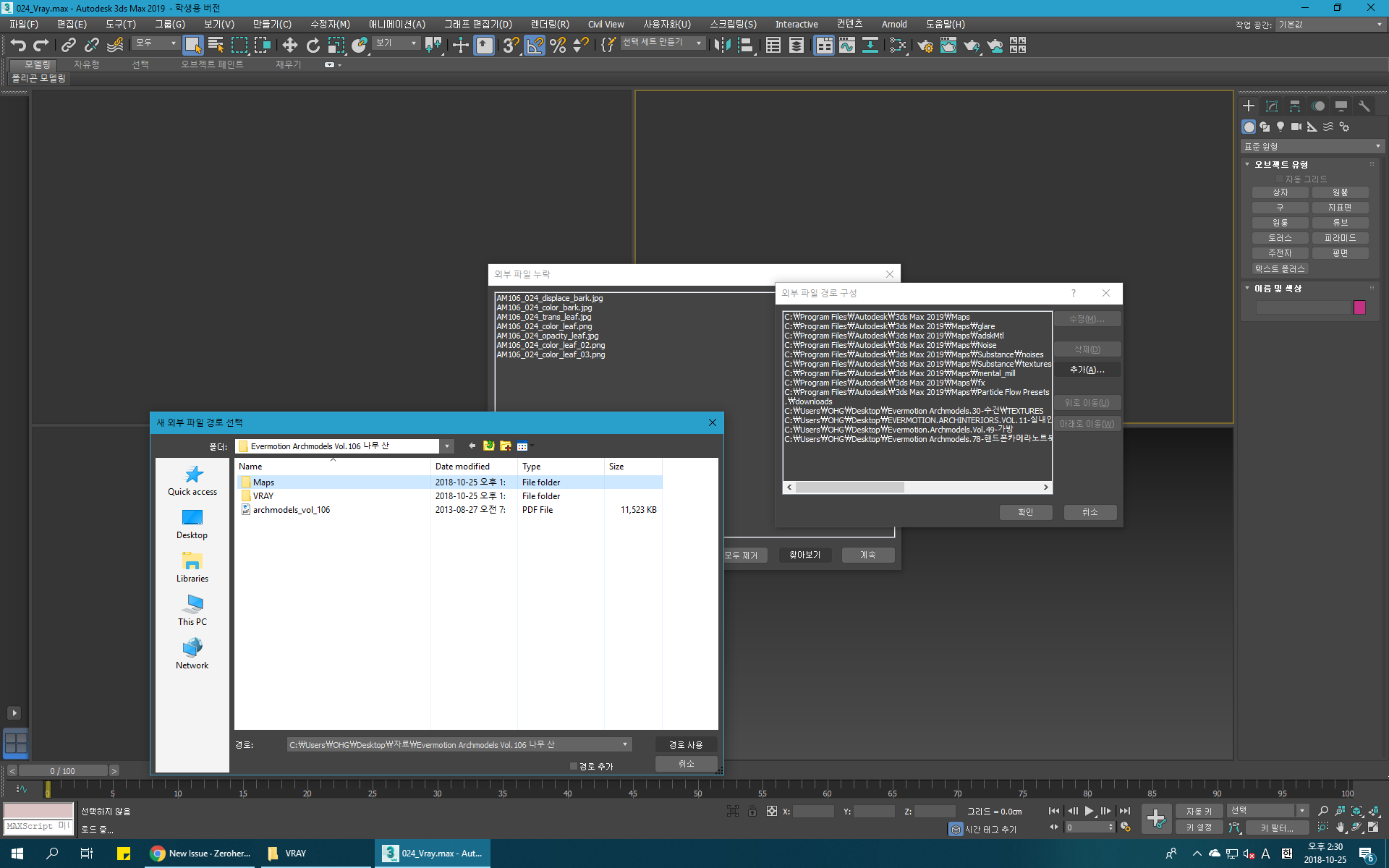This screenshot has height=868, width=1389.
Task: Click View Menu icon in path dialog
Action: [522, 446]
